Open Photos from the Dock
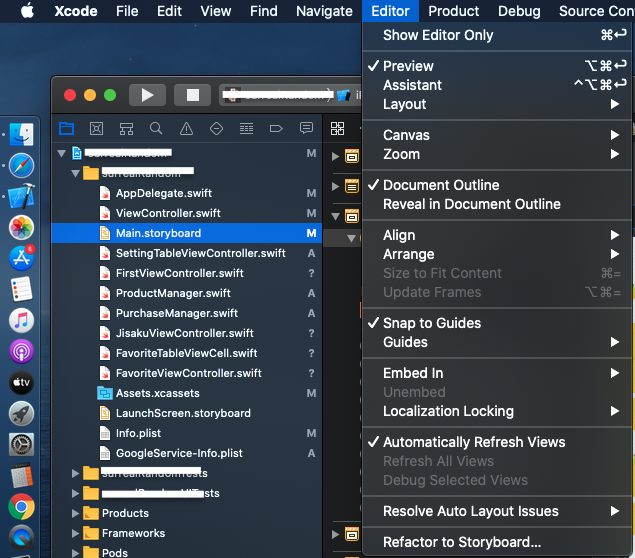 [21, 227]
